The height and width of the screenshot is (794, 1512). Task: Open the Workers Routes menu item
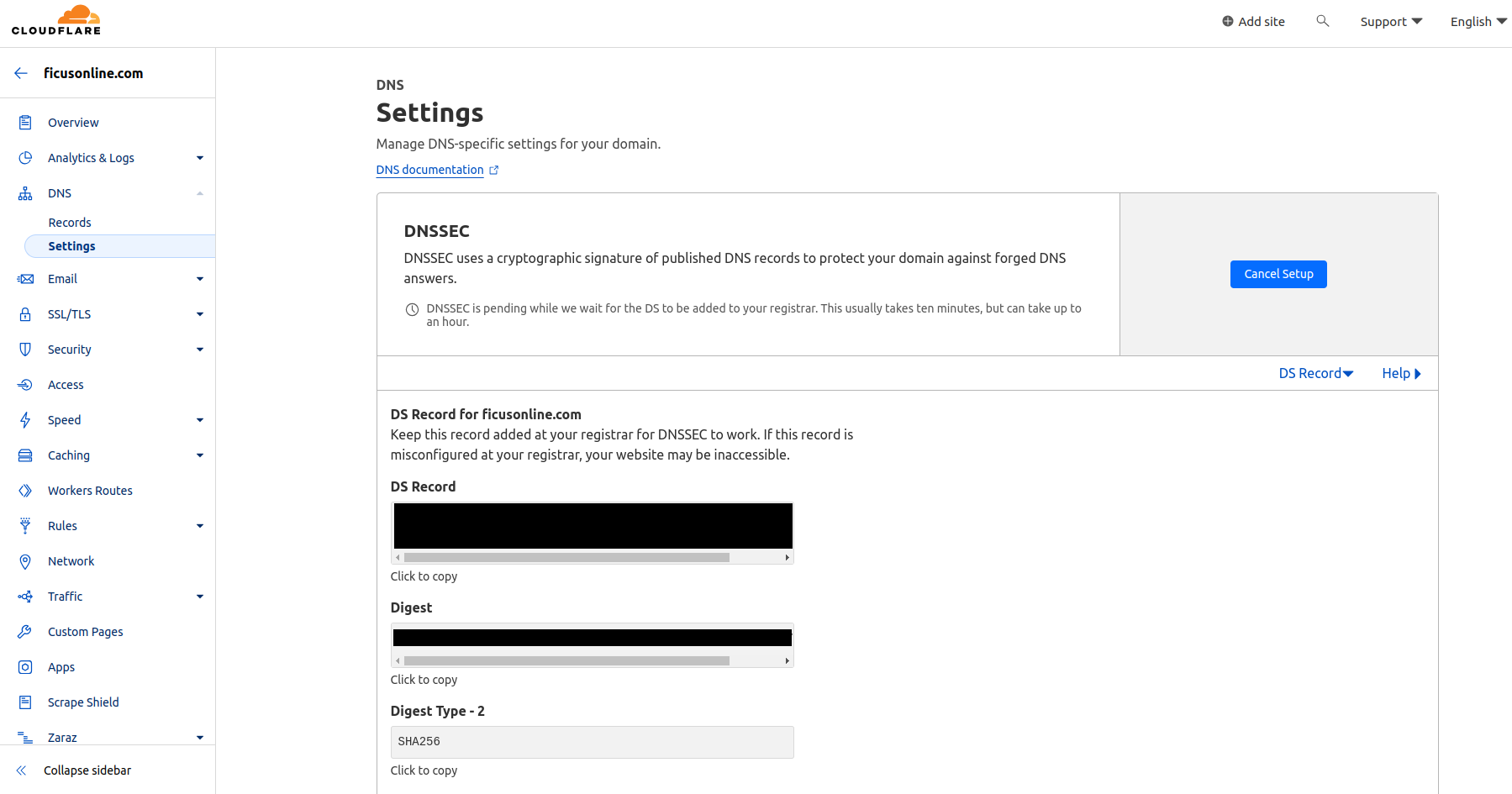click(90, 491)
